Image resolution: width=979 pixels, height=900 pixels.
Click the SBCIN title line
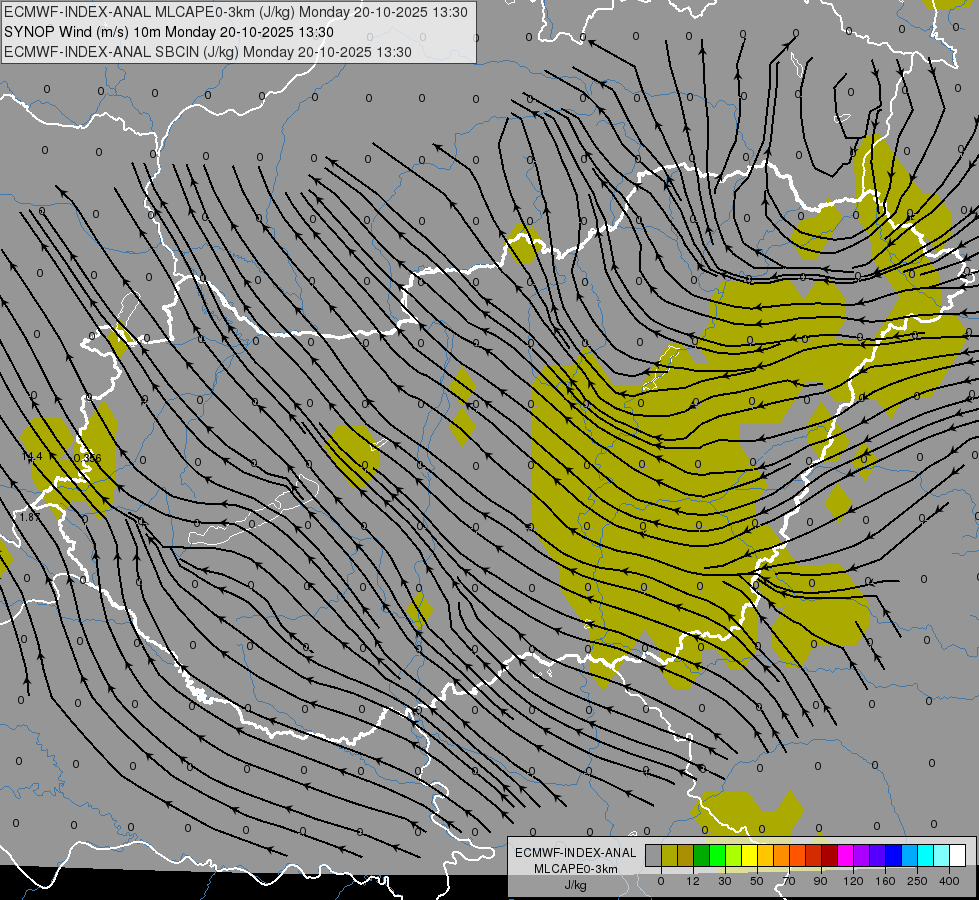[x=208, y=52]
